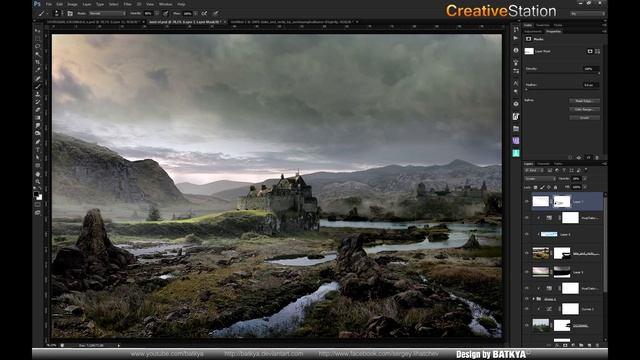Expand the Group folder in Layers
The height and width of the screenshot is (360, 640).
point(533,299)
